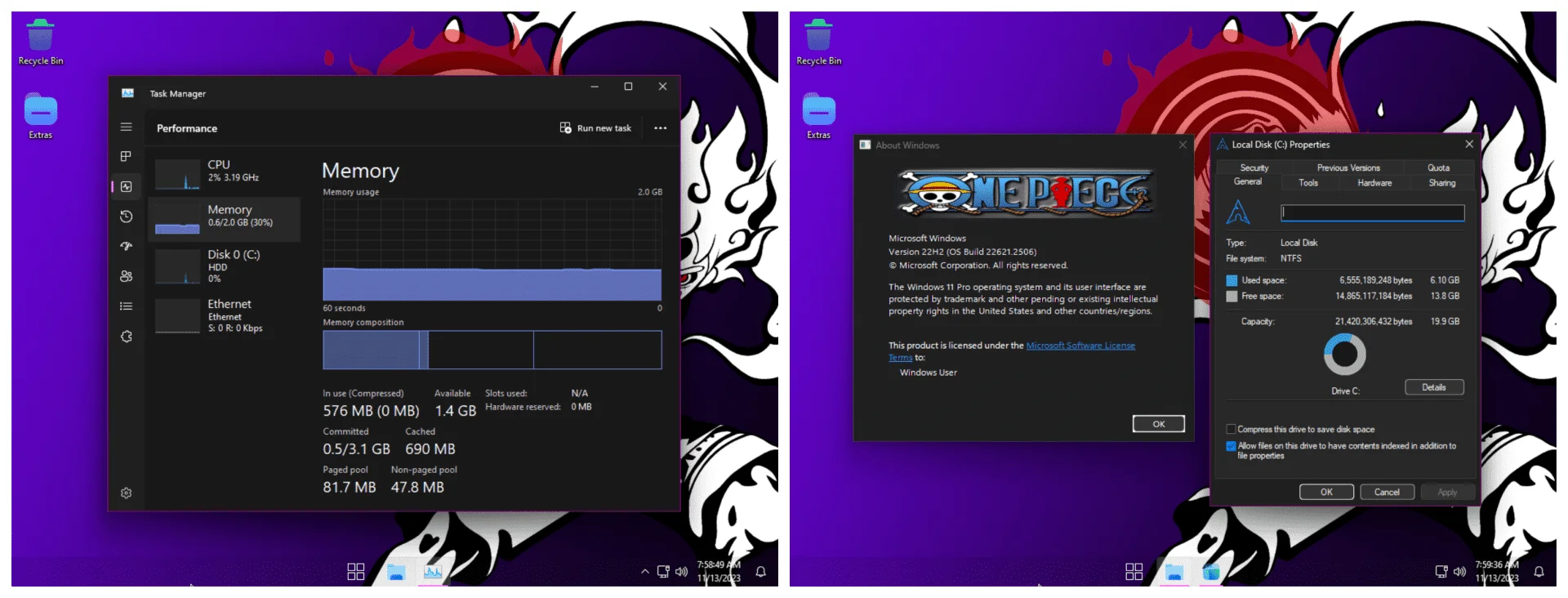Open File Explorer on the right desktop taskbar

pyautogui.click(x=1174, y=572)
